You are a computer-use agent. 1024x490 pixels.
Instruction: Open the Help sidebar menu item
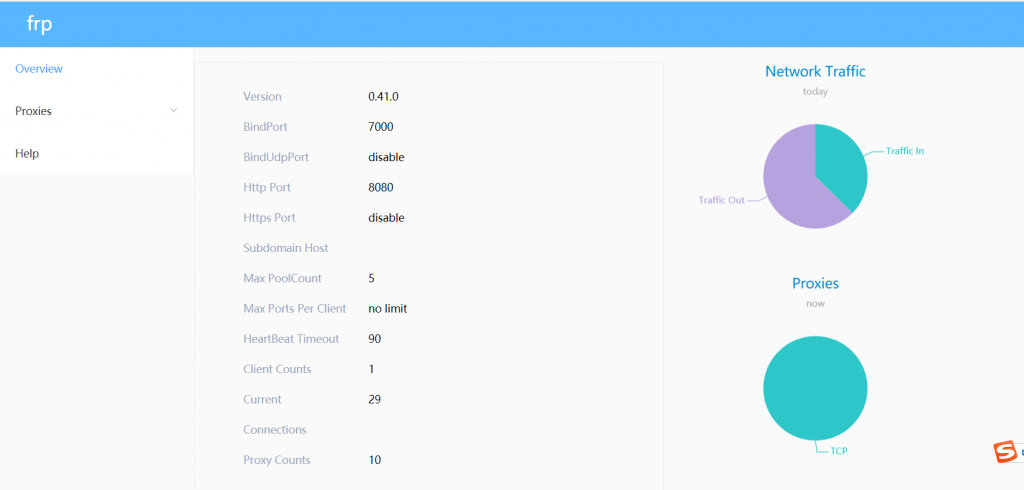click(x=27, y=153)
